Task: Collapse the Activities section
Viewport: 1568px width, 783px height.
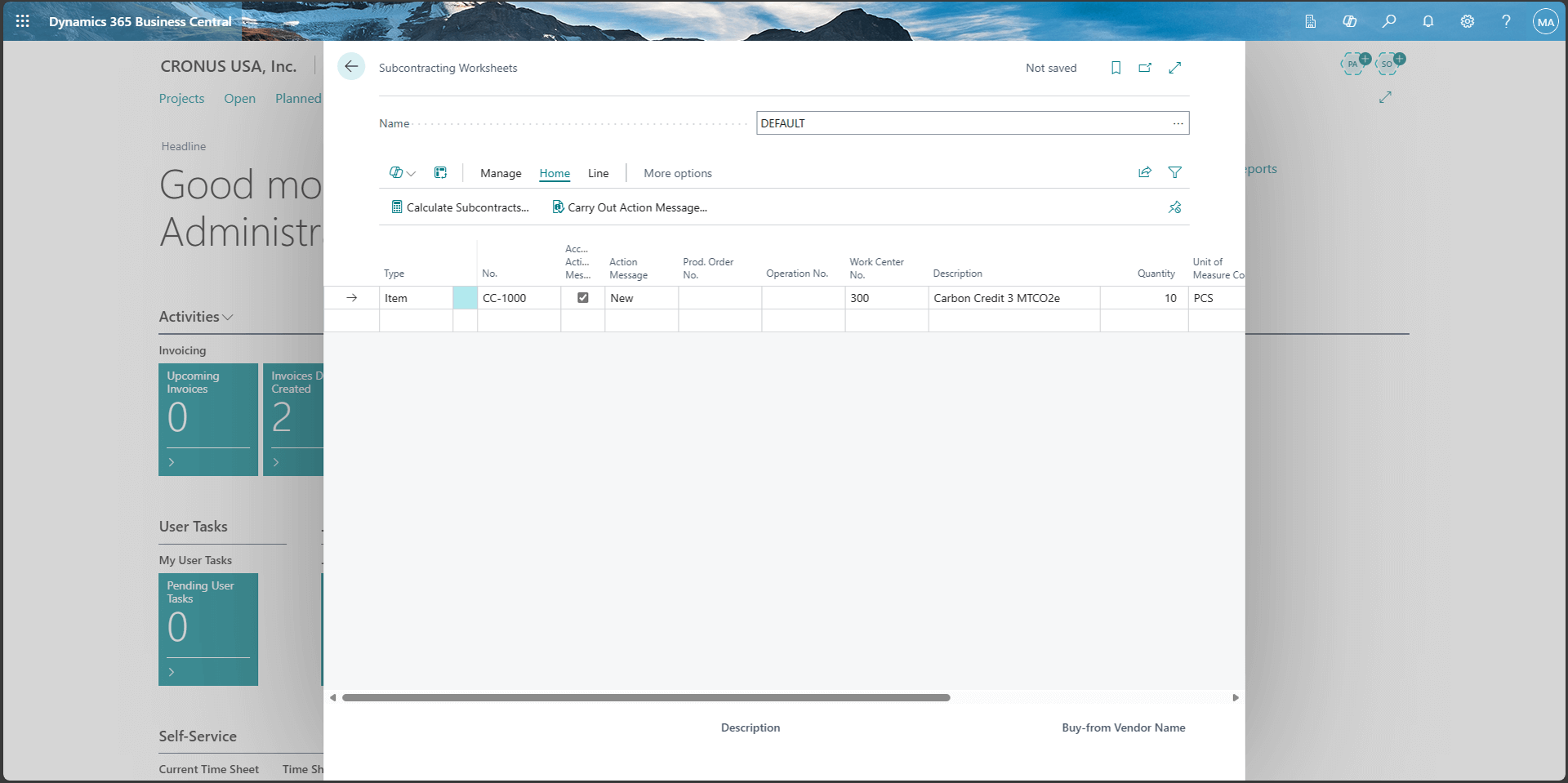Action: tap(229, 317)
